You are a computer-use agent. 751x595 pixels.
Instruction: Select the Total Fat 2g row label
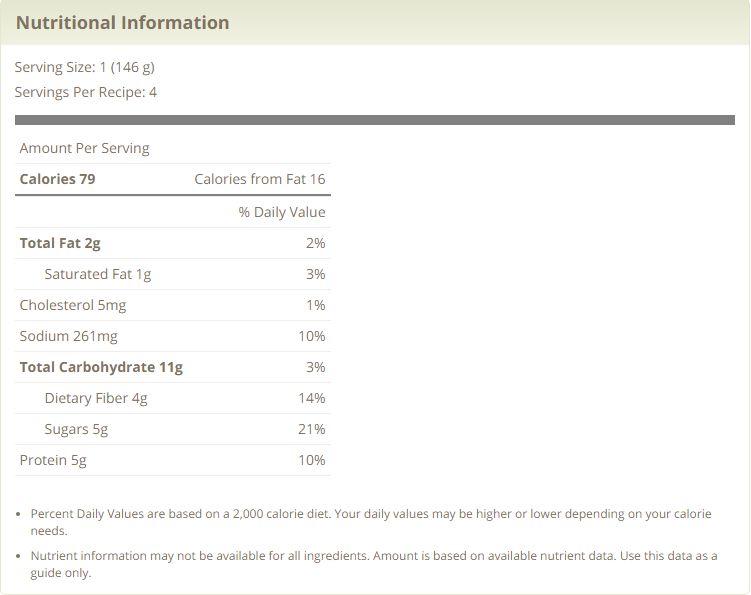click(x=60, y=243)
